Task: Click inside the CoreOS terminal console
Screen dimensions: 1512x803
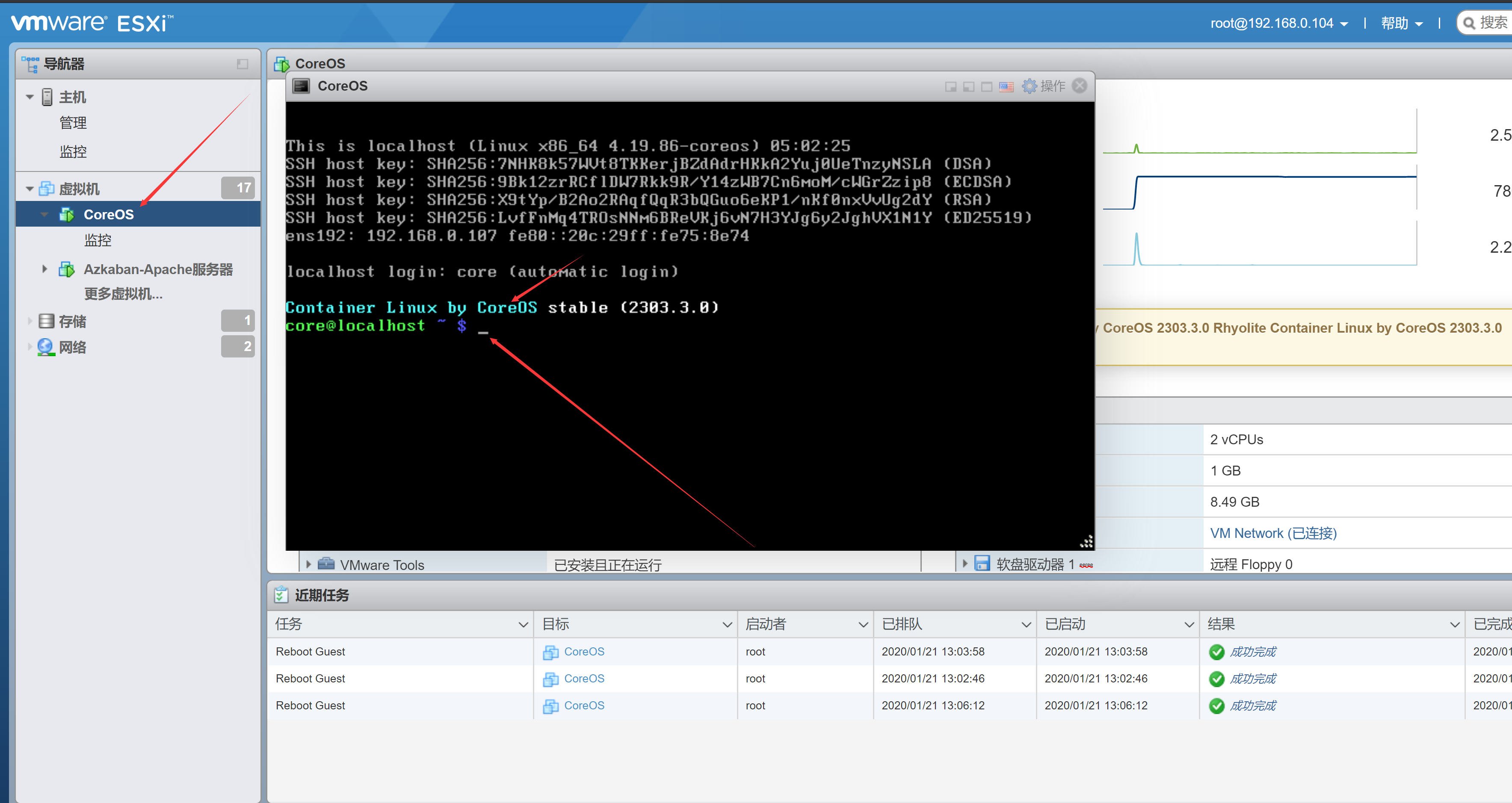Action: (x=689, y=326)
